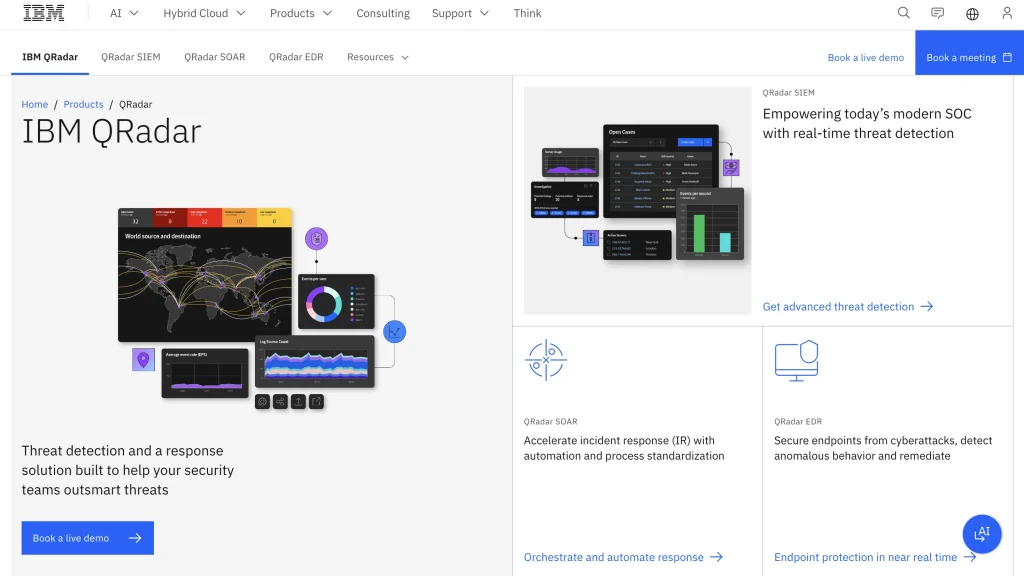Click arrow next to Endpoint protection in near real time
This screenshot has height=576, width=1024.
tap(970, 557)
